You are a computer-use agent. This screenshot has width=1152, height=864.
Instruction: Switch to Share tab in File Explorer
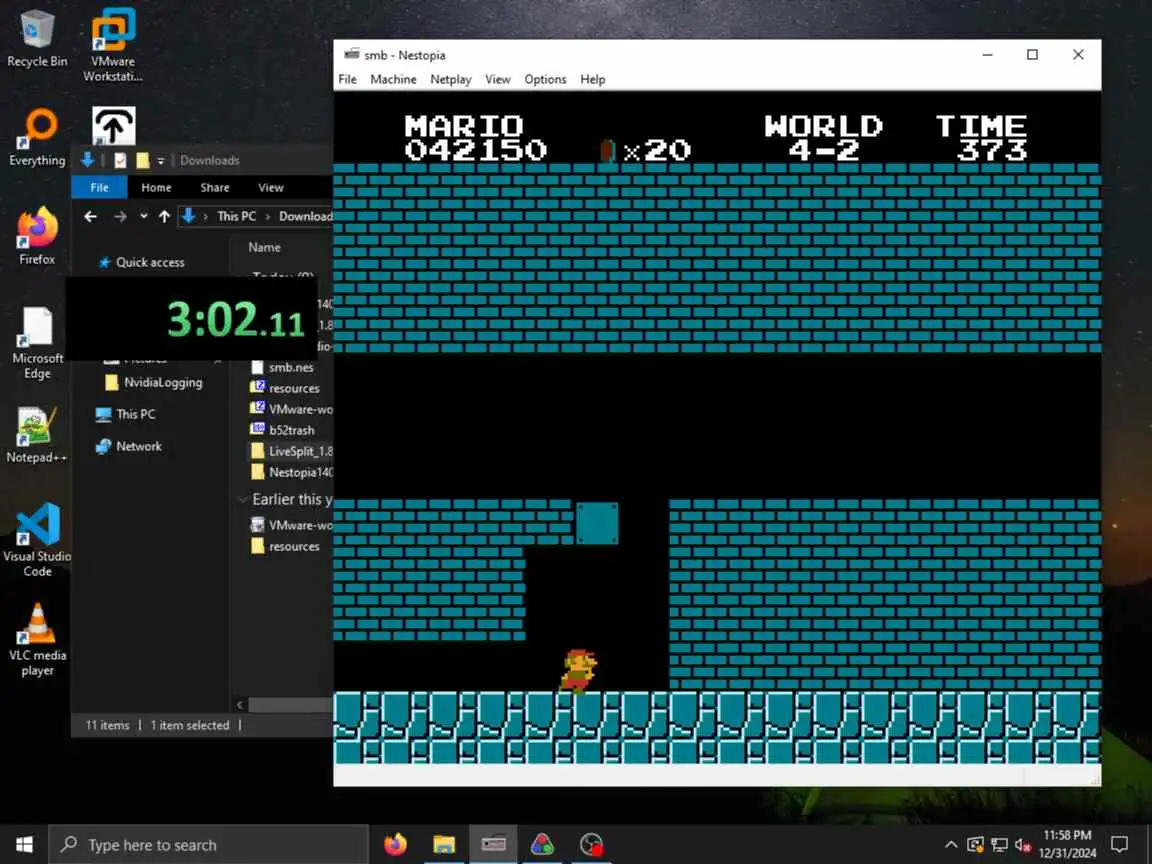pos(215,187)
